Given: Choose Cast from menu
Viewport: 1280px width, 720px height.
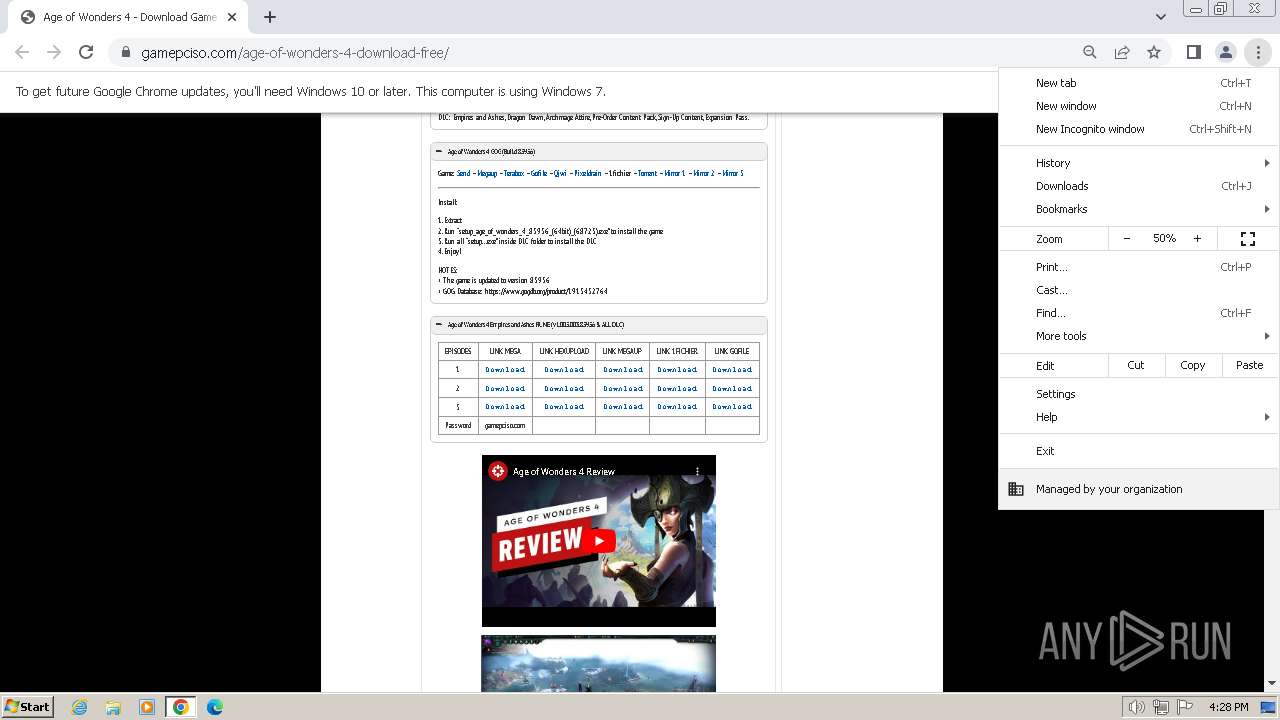Looking at the screenshot, I should tap(1139, 290).
